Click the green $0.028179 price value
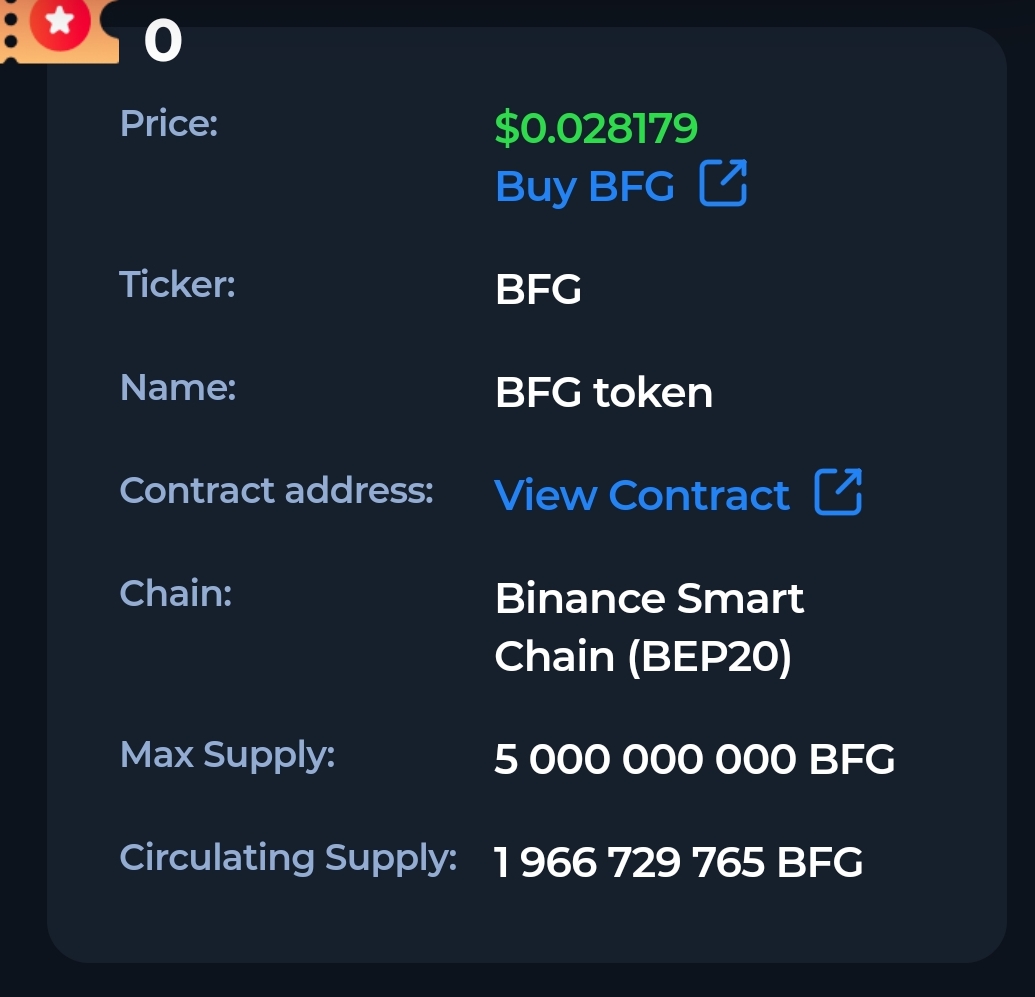 point(596,128)
